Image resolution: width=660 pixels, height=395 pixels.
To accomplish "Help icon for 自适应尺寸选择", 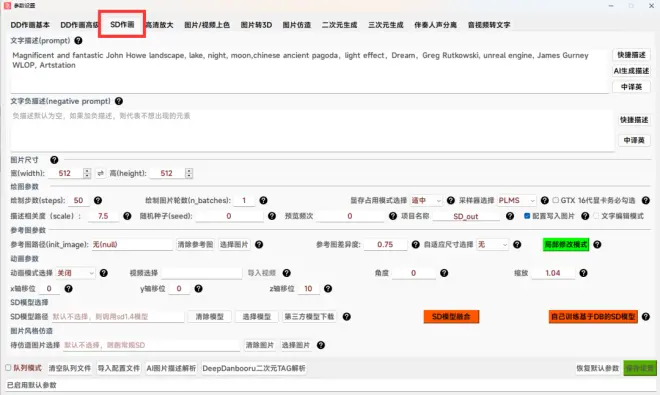I will 517,244.
